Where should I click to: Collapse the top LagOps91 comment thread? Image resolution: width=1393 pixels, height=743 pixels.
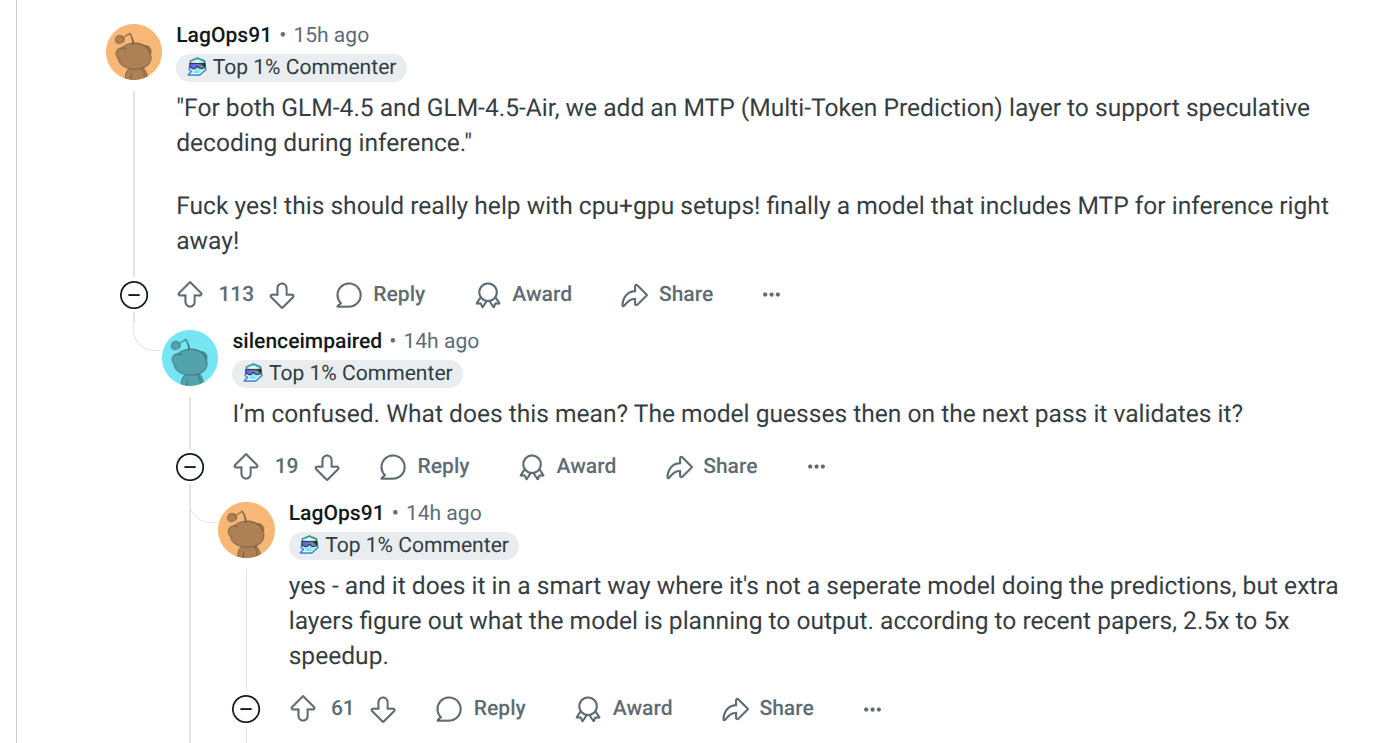[134, 295]
